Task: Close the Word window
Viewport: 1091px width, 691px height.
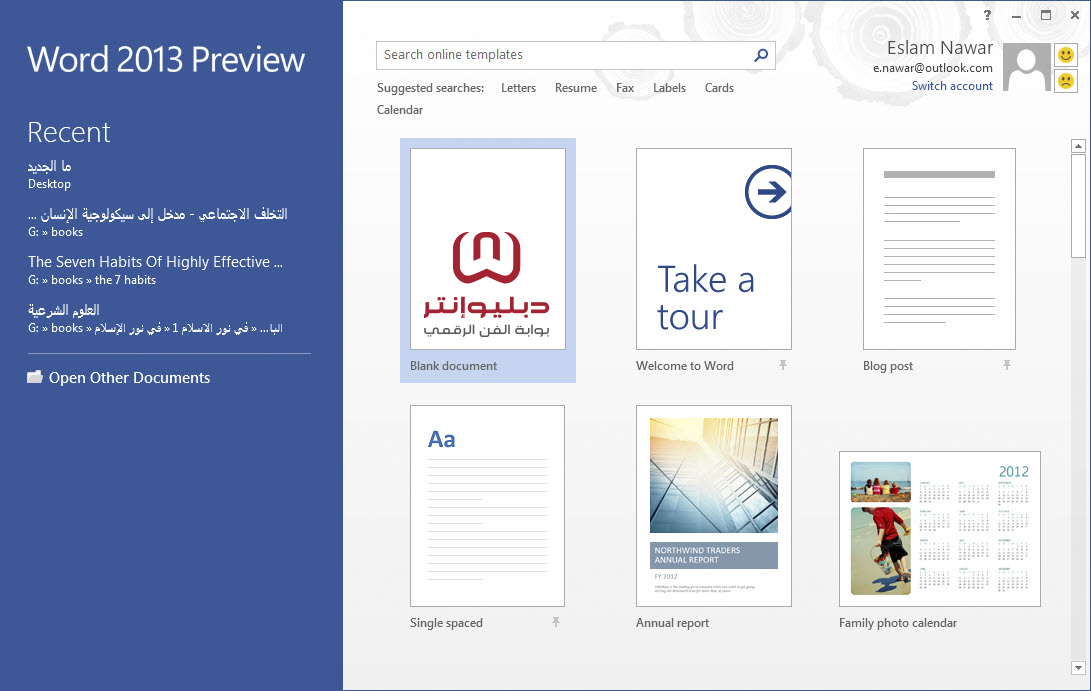Action: tap(1075, 15)
